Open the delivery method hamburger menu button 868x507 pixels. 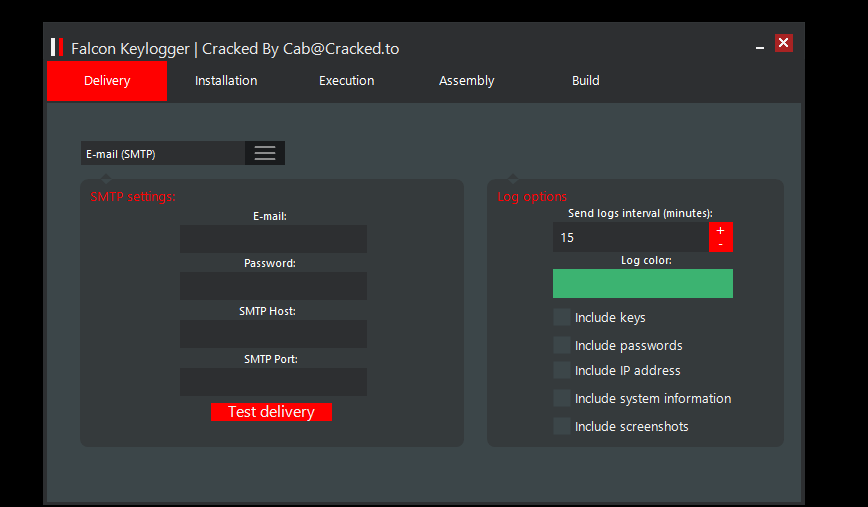point(265,153)
